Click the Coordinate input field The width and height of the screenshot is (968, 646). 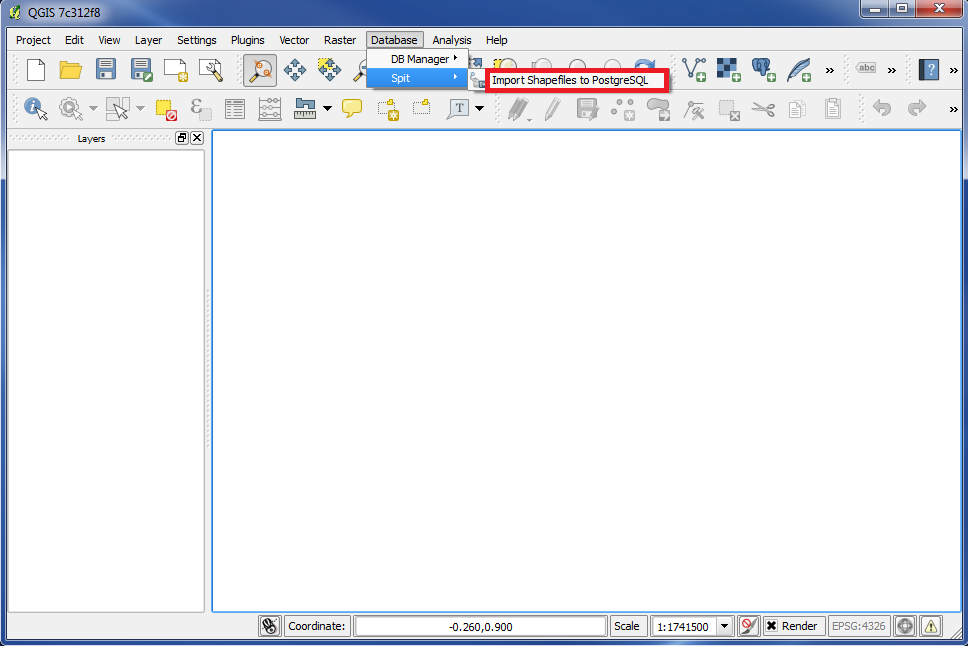click(480, 626)
